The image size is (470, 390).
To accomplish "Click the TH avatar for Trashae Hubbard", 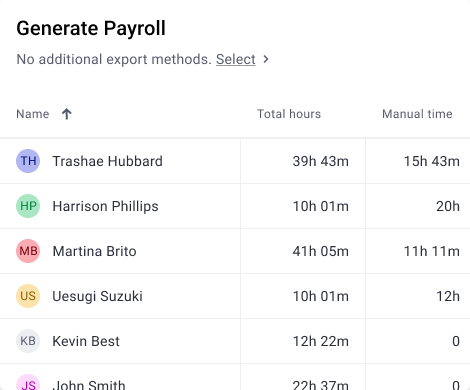I will [x=28, y=161].
